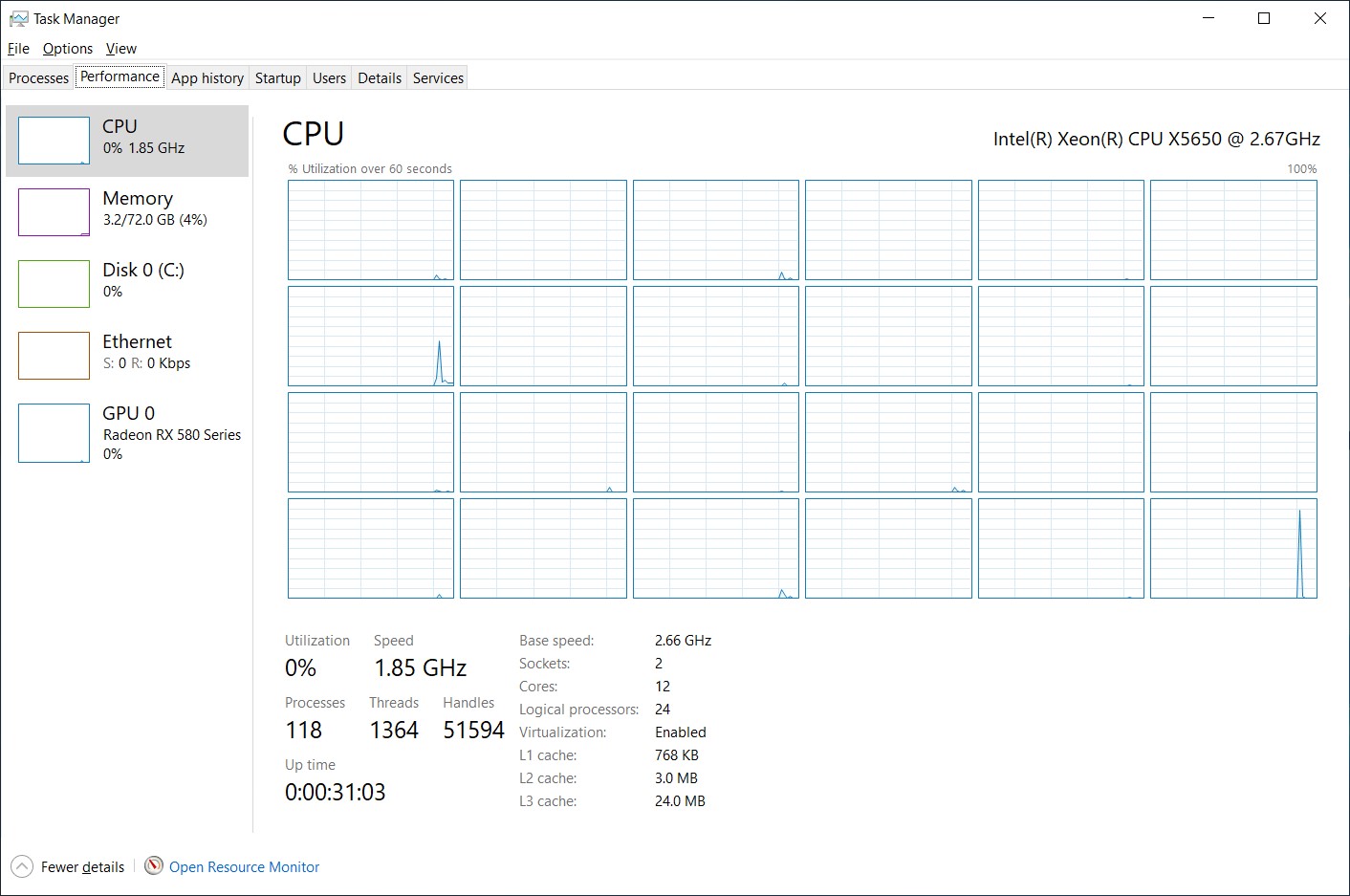Click the first logical processor graph
The height and width of the screenshot is (896, 1350).
(371, 229)
